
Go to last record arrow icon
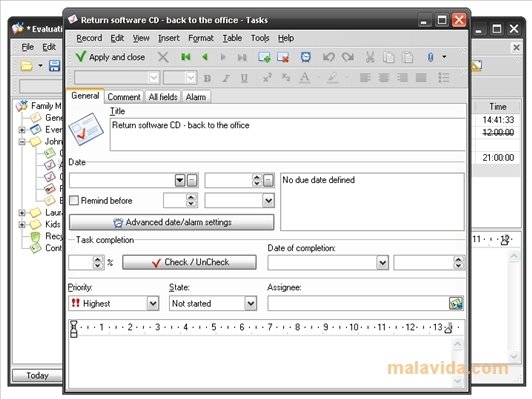pos(242,57)
